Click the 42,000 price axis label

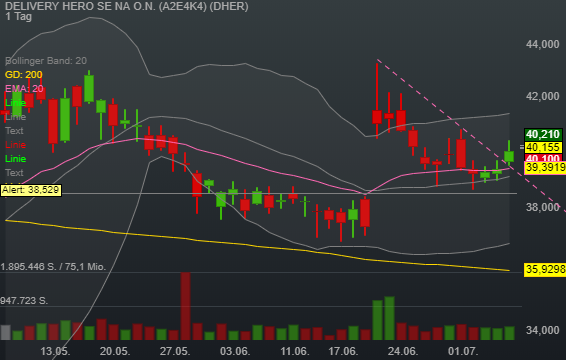543,96
